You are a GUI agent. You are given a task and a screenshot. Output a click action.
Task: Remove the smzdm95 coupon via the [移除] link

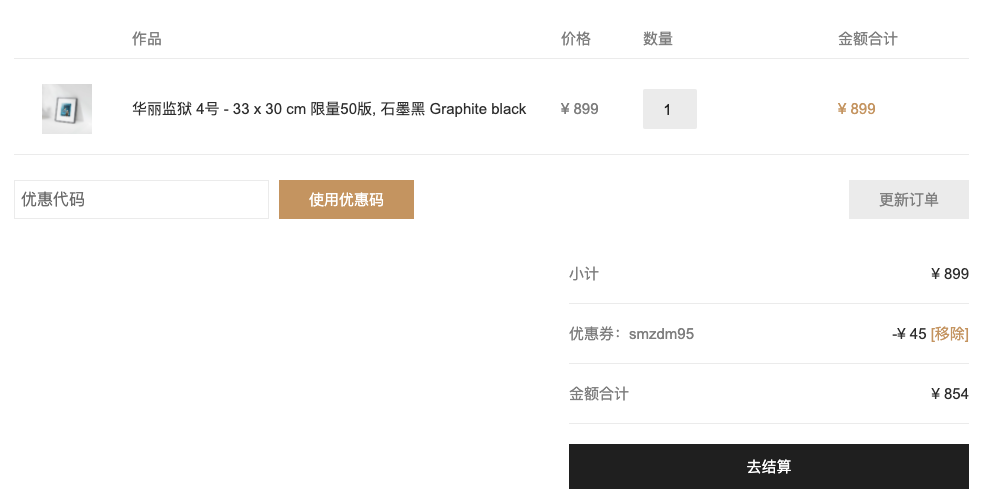(949, 334)
